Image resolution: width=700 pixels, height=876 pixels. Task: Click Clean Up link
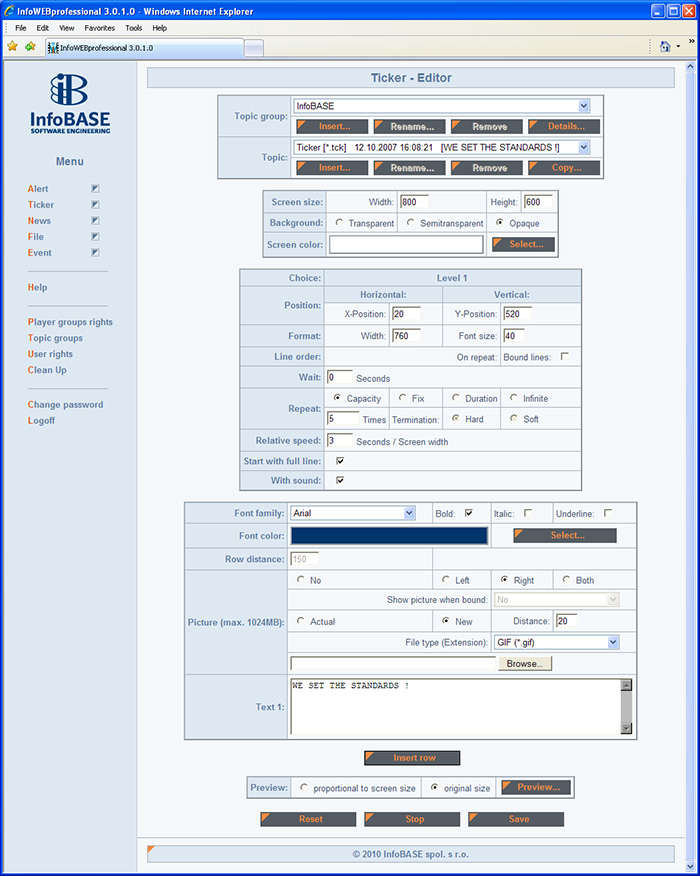[x=47, y=370]
